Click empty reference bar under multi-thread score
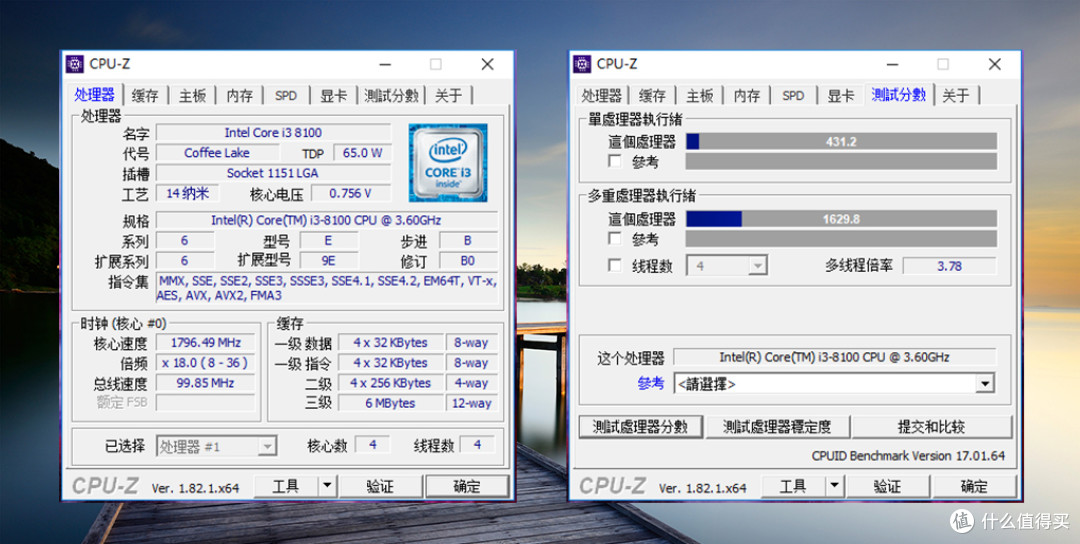The height and width of the screenshot is (544, 1080). point(841,238)
